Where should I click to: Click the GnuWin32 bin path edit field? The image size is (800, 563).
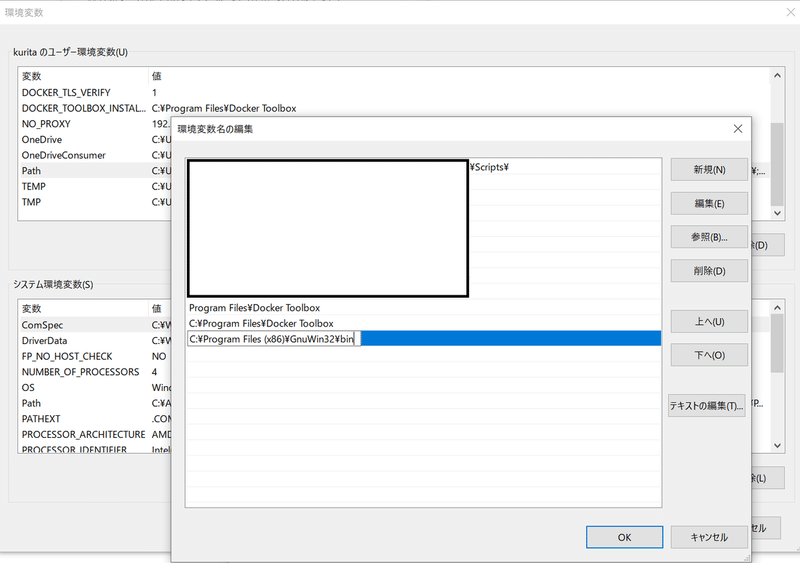(274, 339)
